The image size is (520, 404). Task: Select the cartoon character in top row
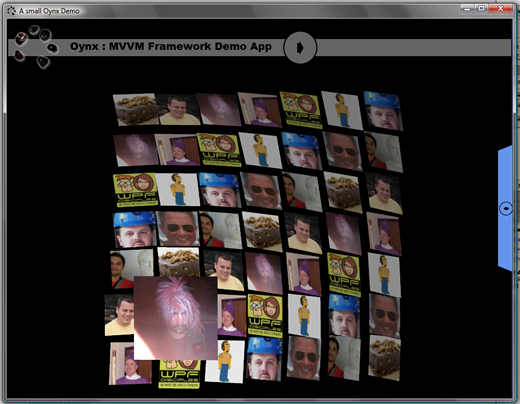pos(342,110)
